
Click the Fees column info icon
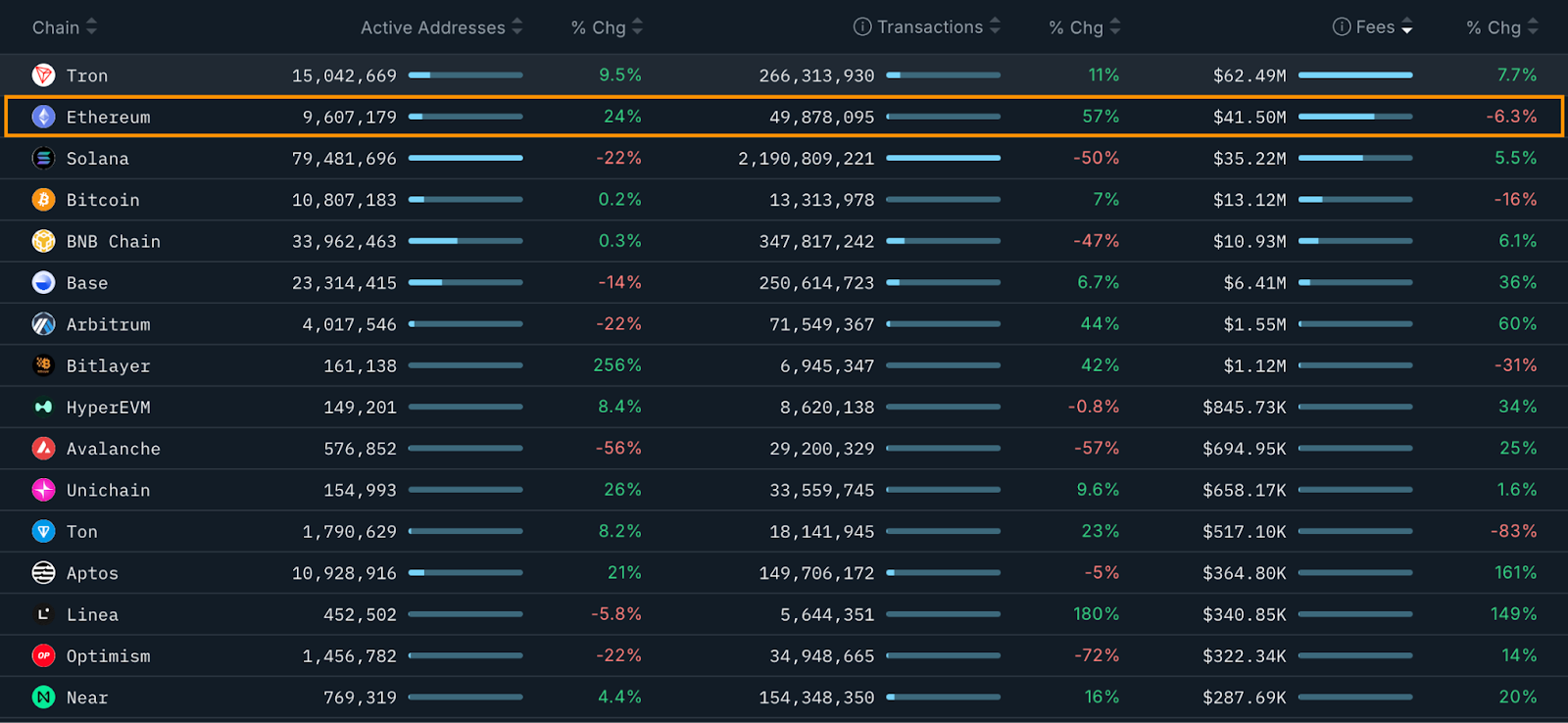point(1342,27)
